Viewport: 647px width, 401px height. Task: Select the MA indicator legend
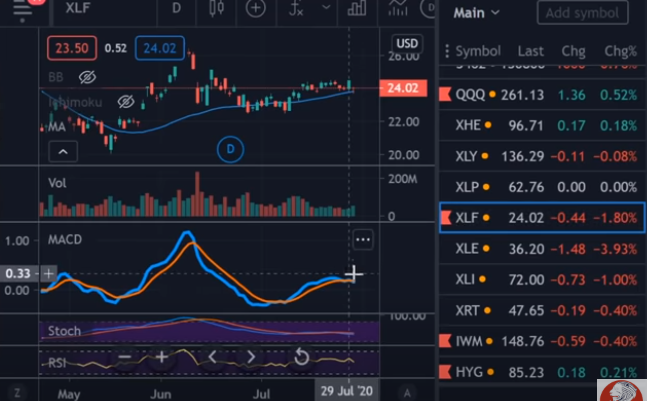pyautogui.click(x=57, y=127)
